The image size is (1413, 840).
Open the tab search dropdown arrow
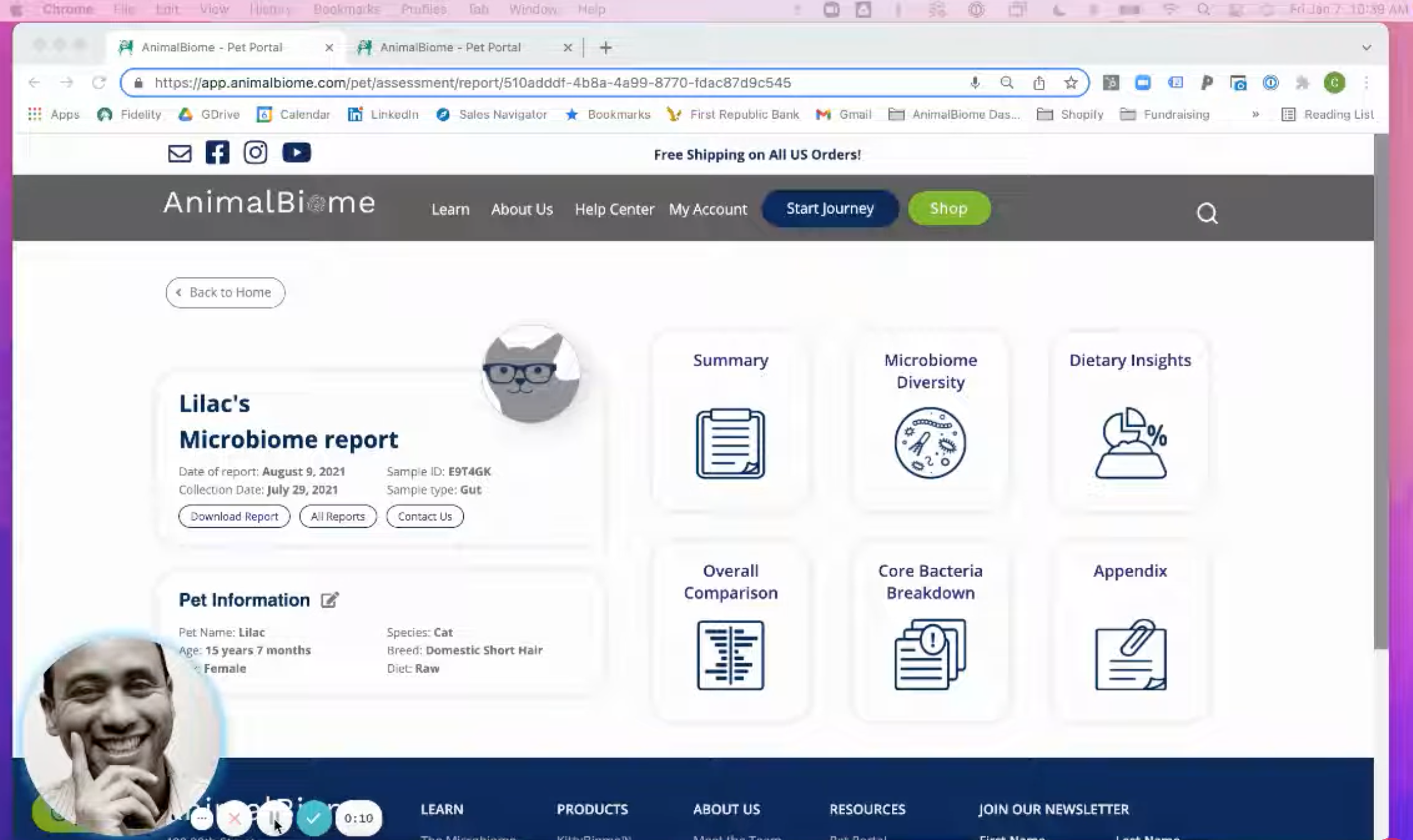tap(1366, 48)
